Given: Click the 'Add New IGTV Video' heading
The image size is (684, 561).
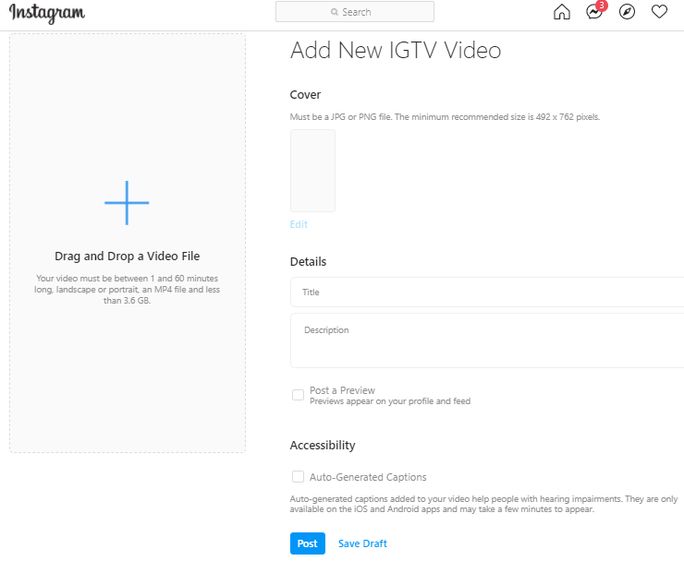Looking at the screenshot, I should click(396, 50).
